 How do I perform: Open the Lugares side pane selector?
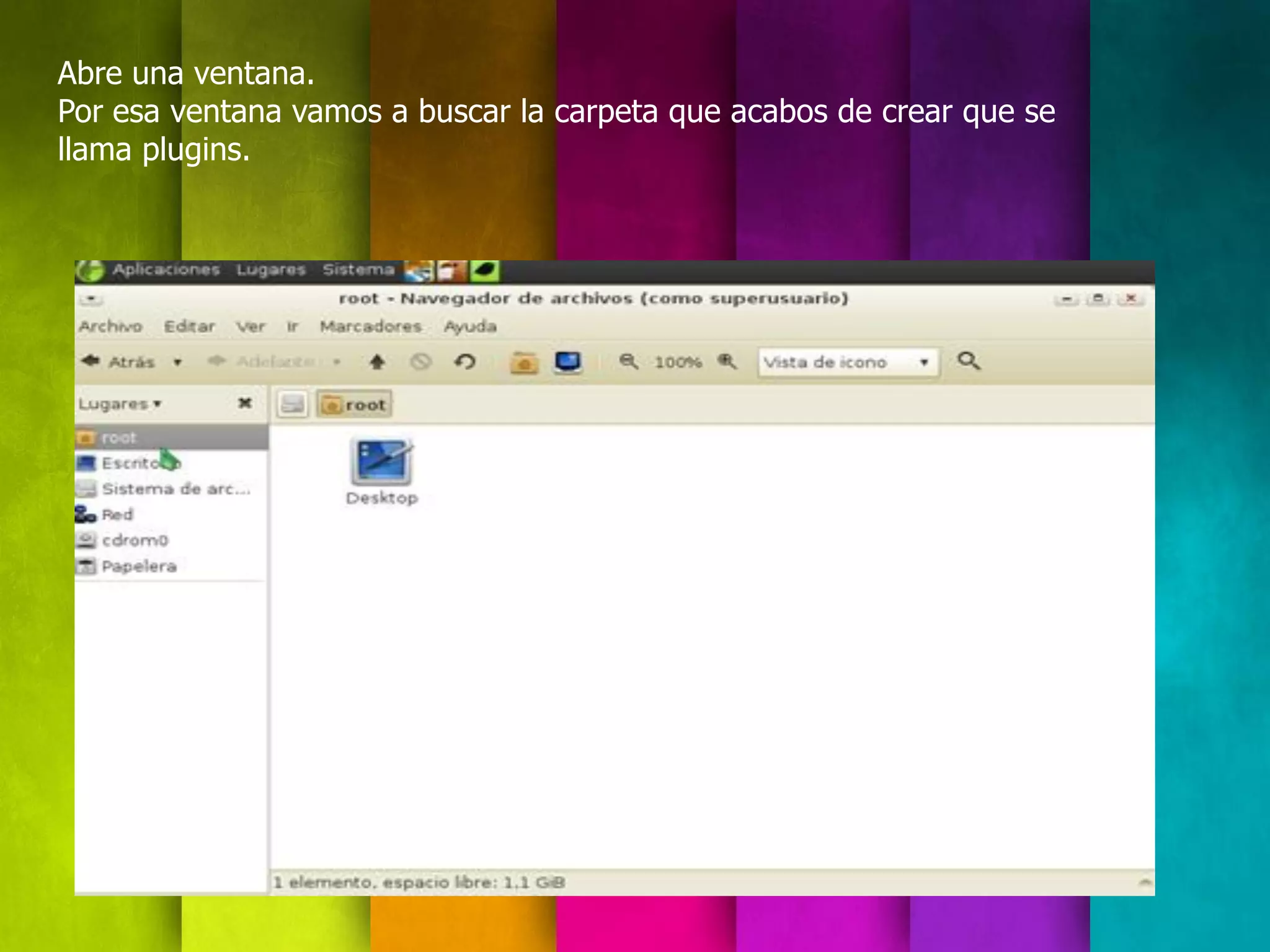[x=120, y=404]
